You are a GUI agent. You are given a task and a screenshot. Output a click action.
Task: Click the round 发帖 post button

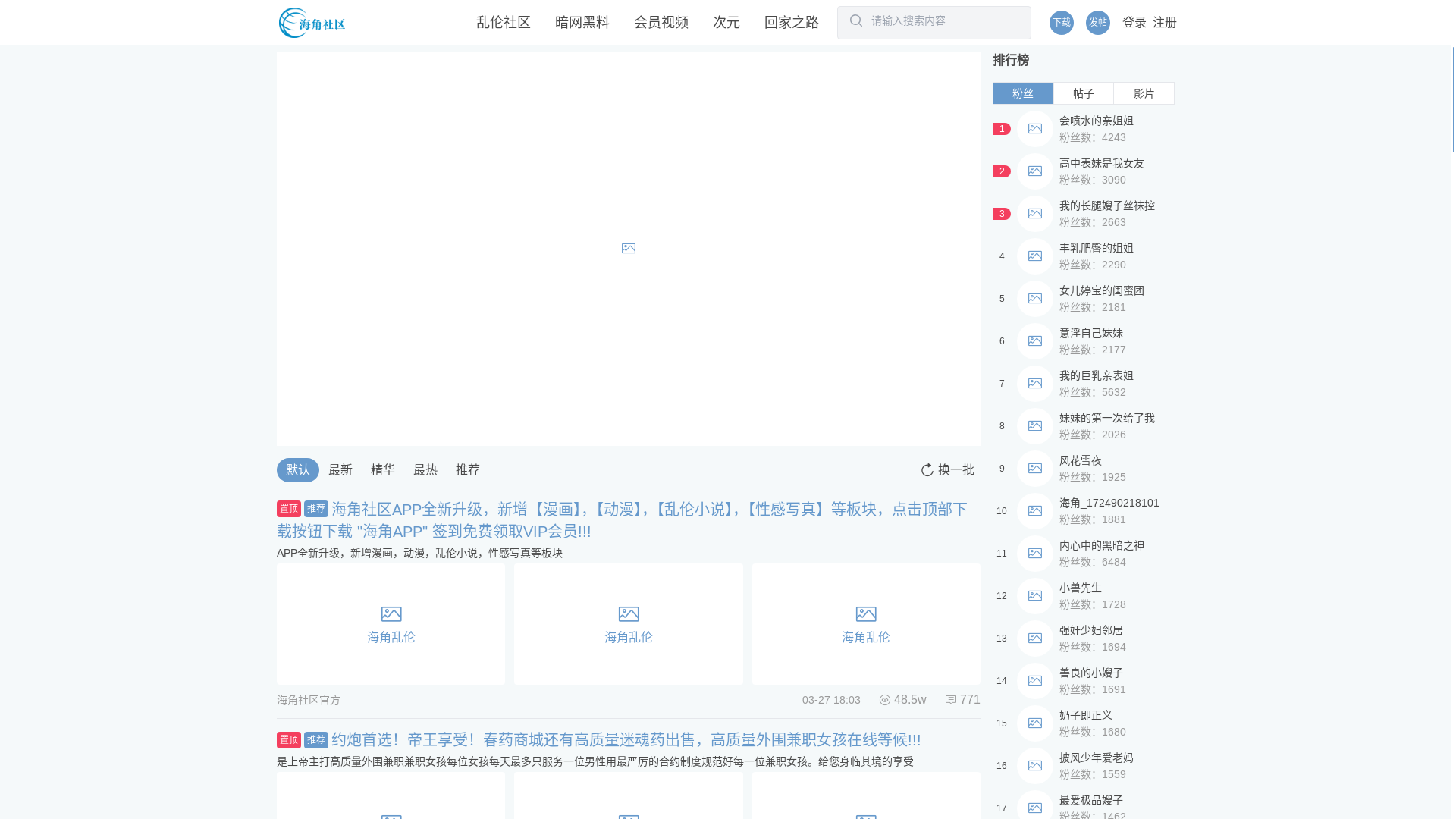[1098, 23]
